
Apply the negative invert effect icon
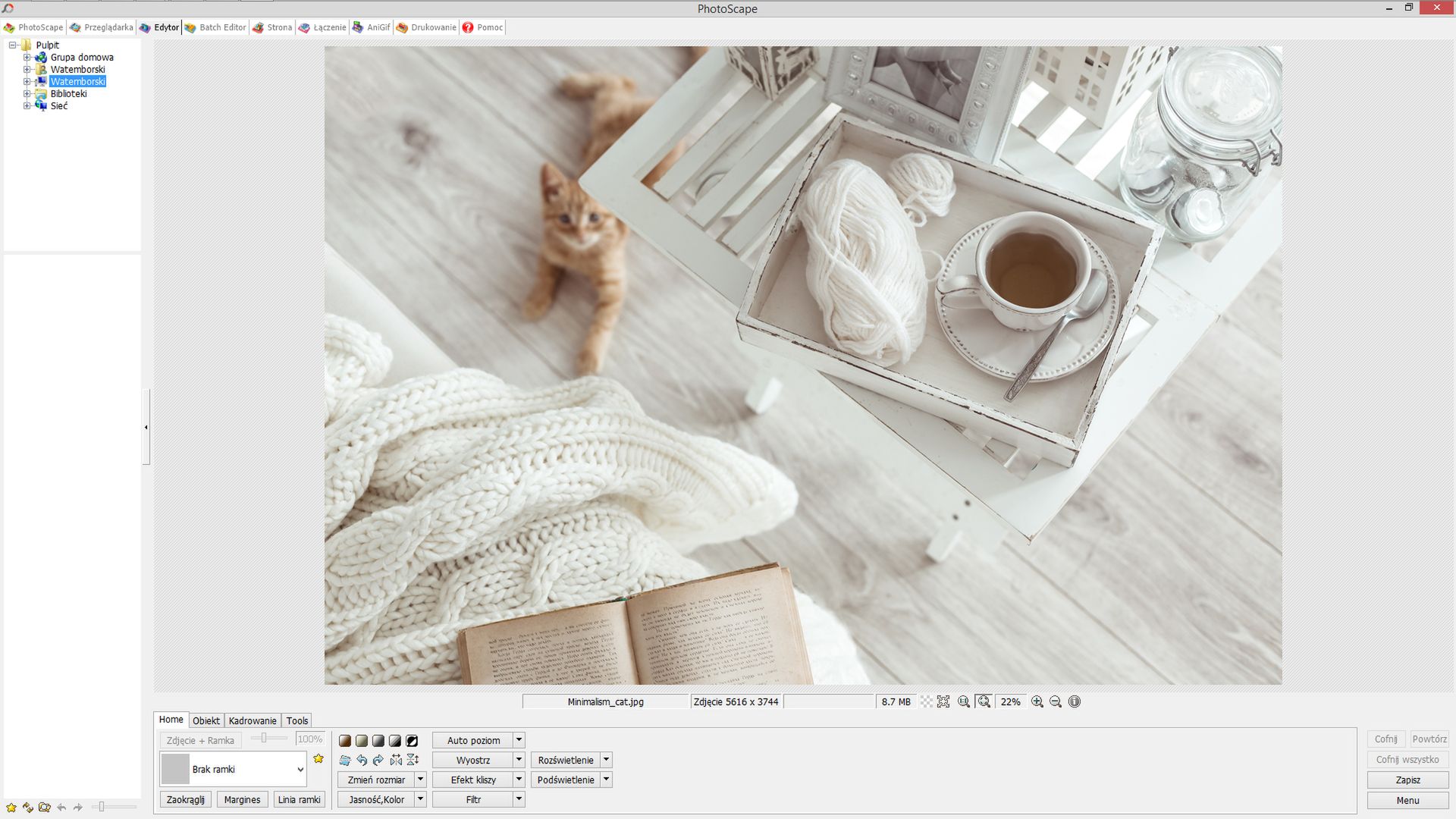coord(412,741)
